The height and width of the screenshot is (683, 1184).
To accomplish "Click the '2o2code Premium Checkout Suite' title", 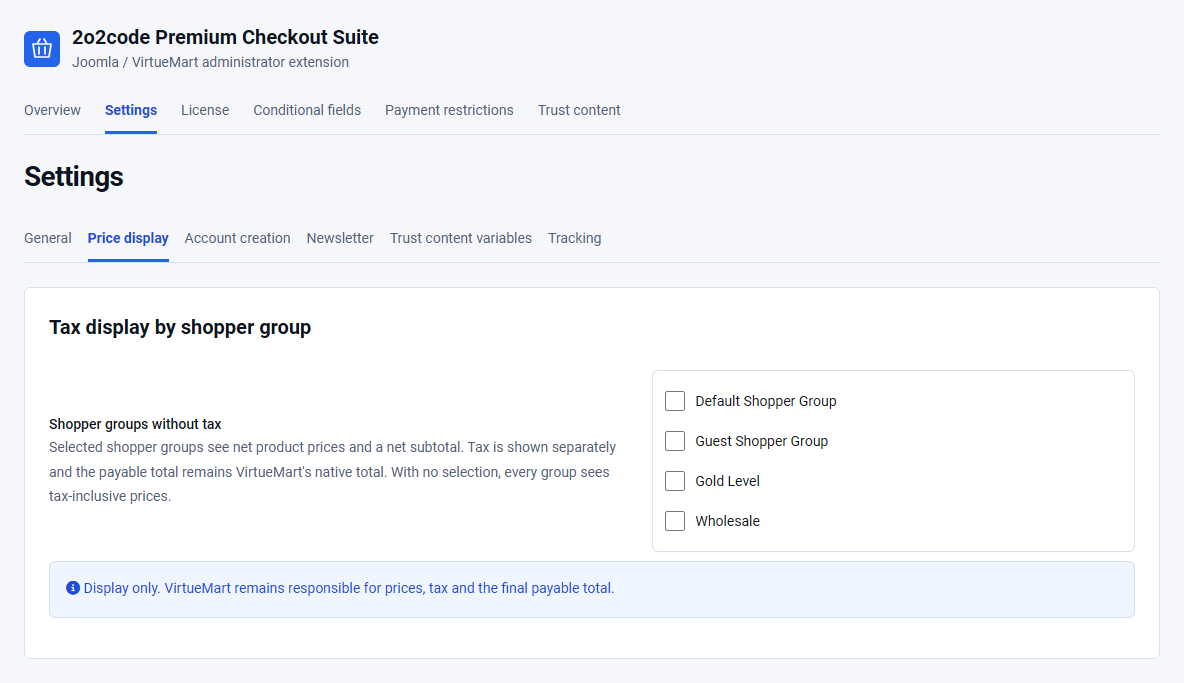I will point(225,37).
